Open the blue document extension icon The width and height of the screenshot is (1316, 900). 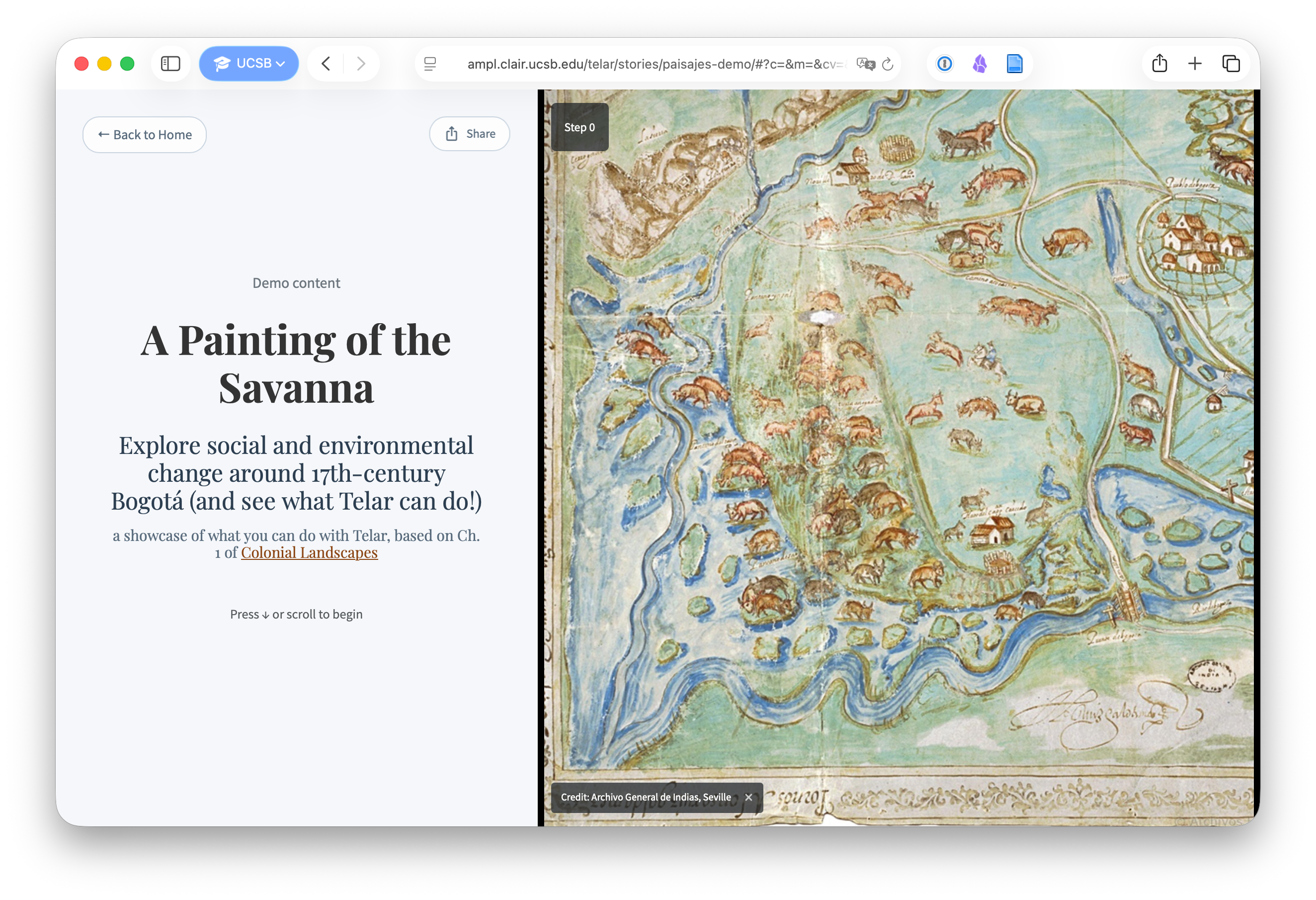coord(1014,64)
